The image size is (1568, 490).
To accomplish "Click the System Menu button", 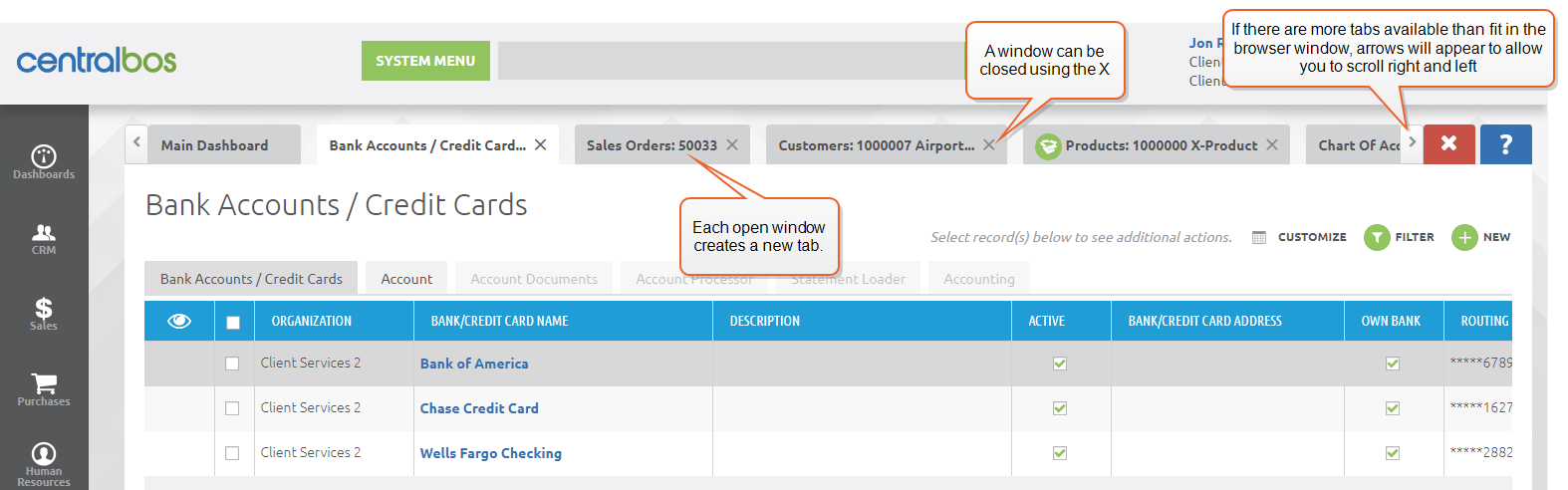I will [x=425, y=61].
